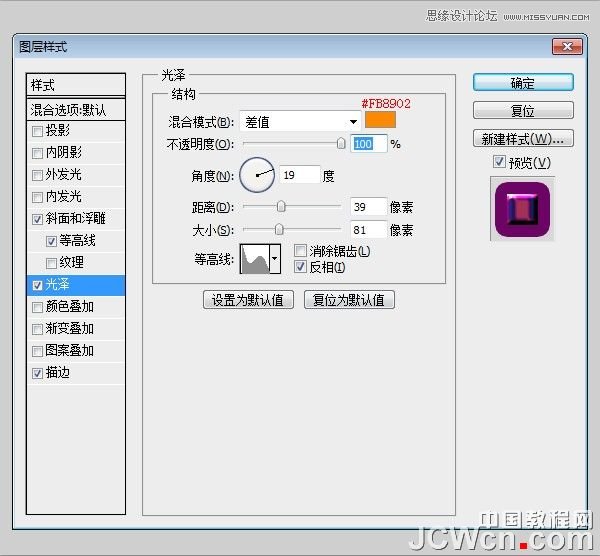The height and width of the screenshot is (556, 600).
Task: Select the 投影 style row label
Action: coord(57,130)
